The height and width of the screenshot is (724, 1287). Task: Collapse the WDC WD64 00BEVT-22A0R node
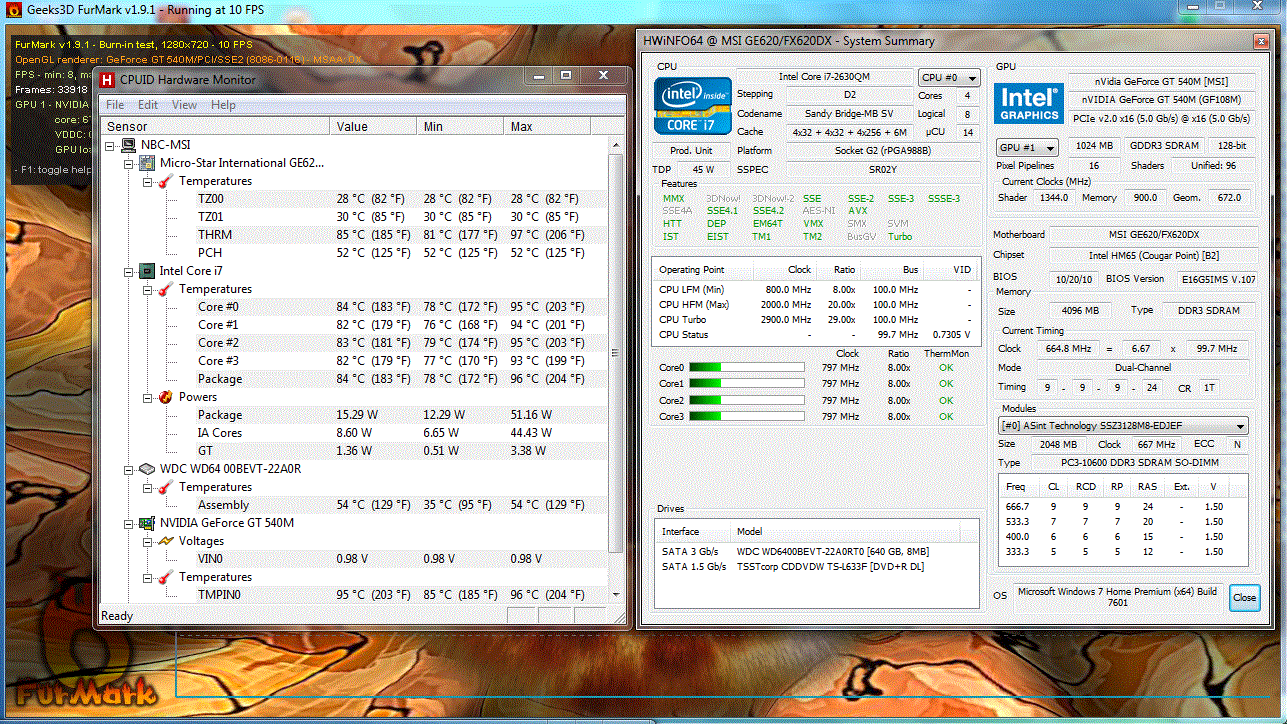[129, 469]
